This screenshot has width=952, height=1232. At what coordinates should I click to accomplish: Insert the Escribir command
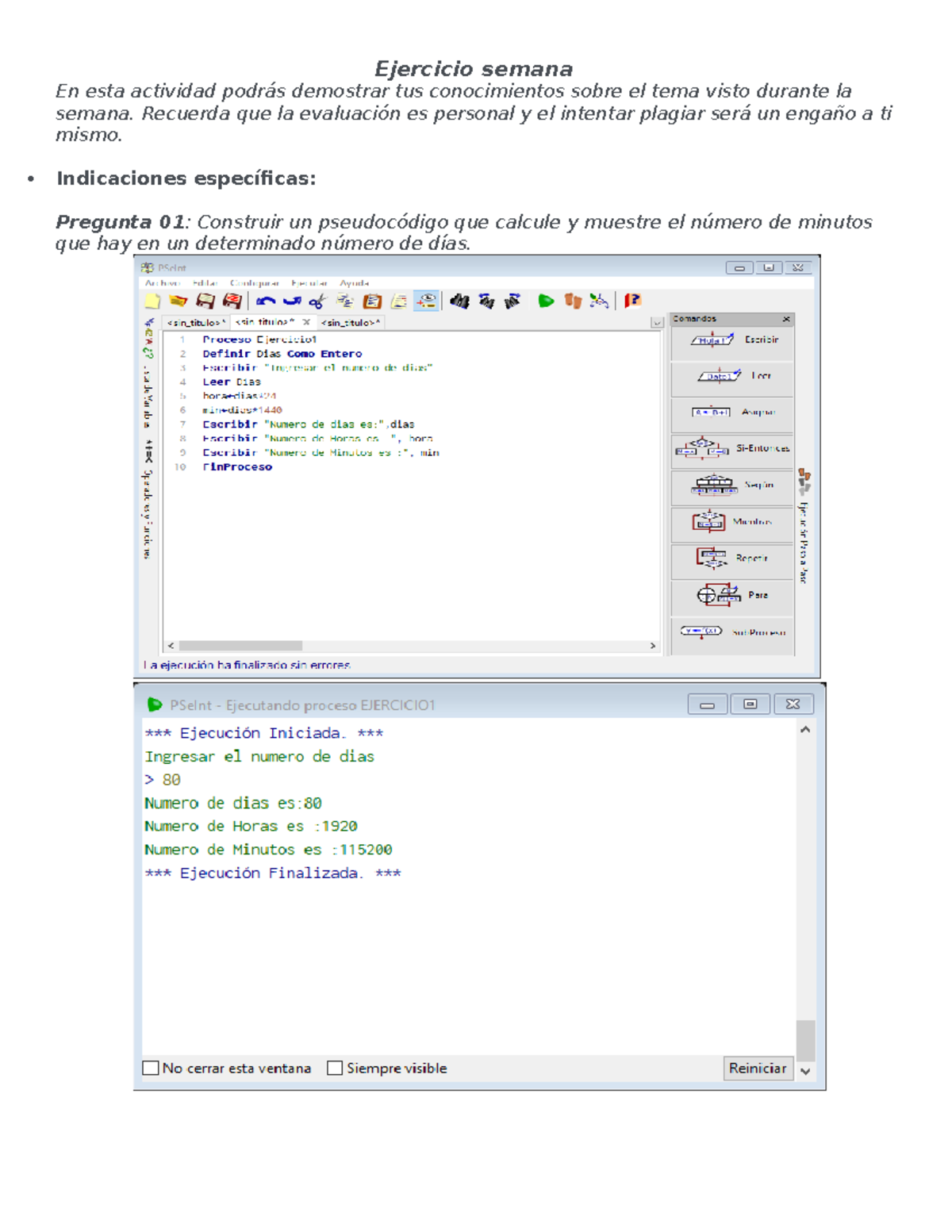point(731,340)
